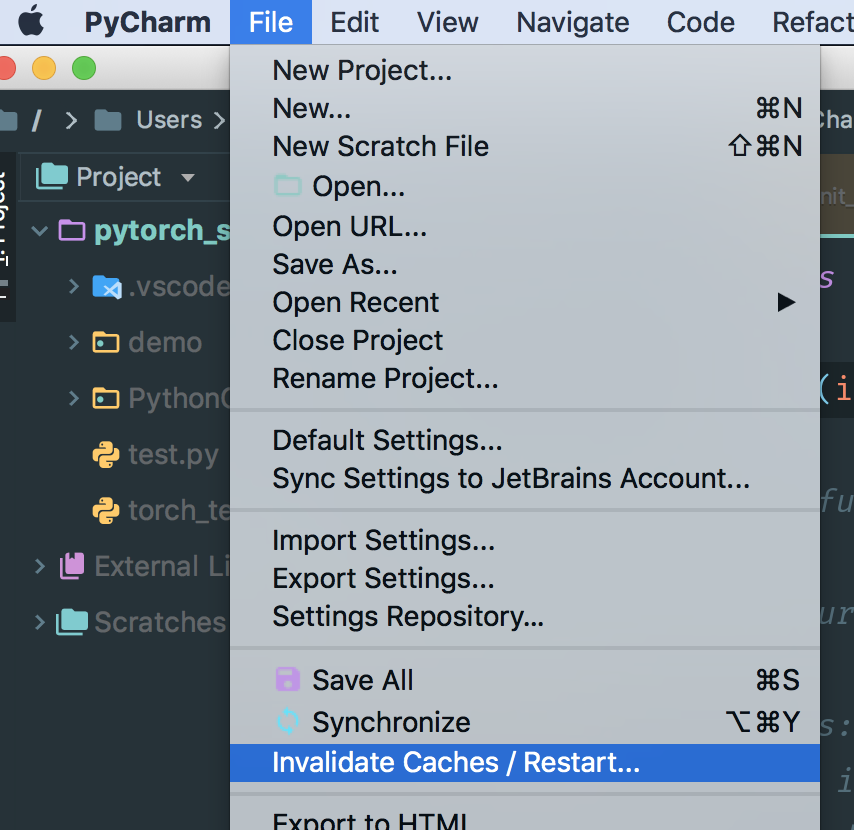Screen dimensions: 854x830
Task: Open the Edit menu
Action: click(x=355, y=22)
